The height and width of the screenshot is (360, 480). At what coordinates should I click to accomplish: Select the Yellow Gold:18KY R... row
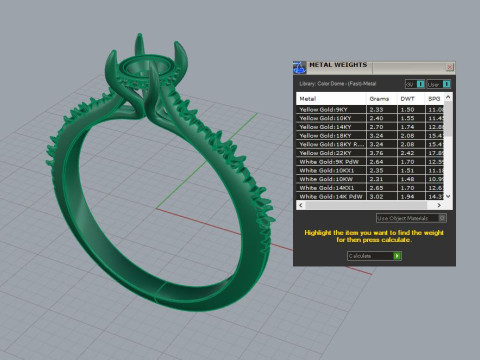pos(370,144)
